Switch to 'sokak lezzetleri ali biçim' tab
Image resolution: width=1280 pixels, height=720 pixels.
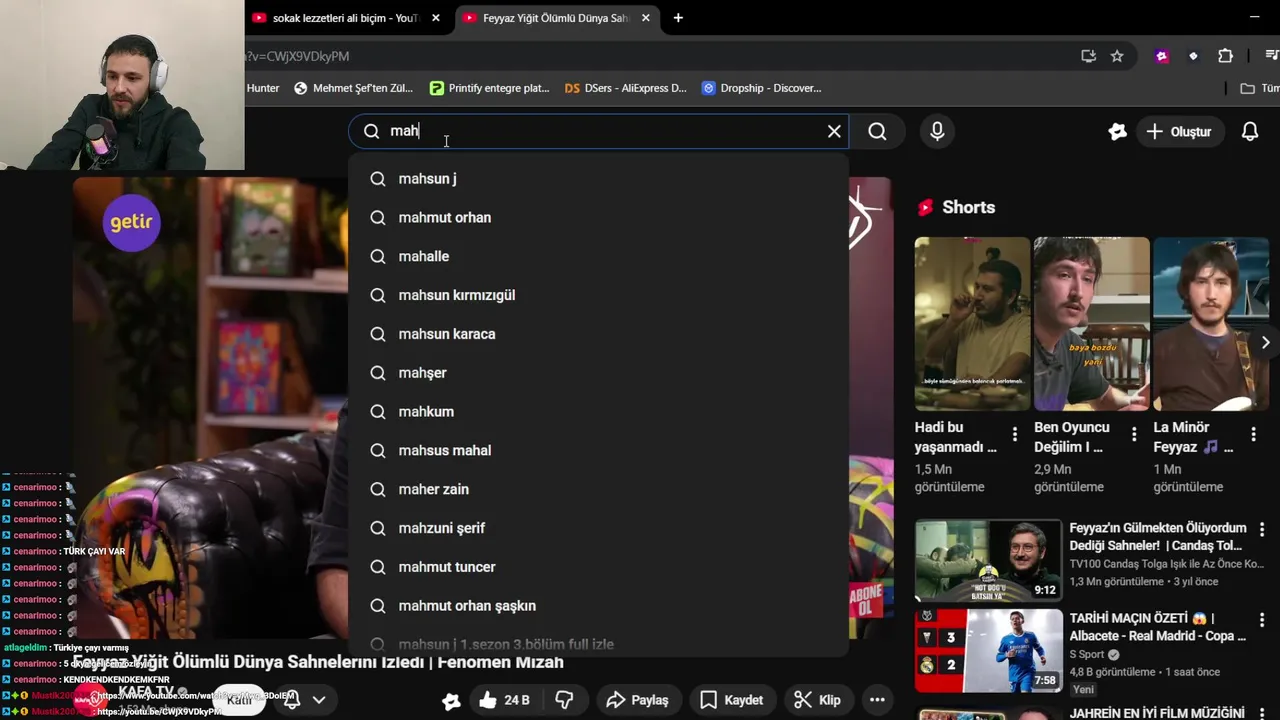[x=344, y=18]
